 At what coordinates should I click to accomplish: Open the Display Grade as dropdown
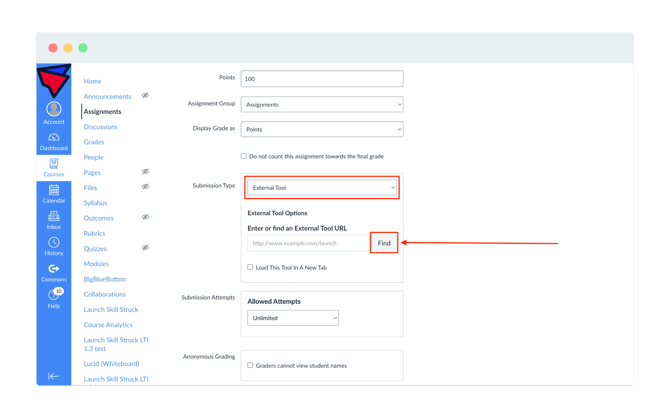point(322,129)
